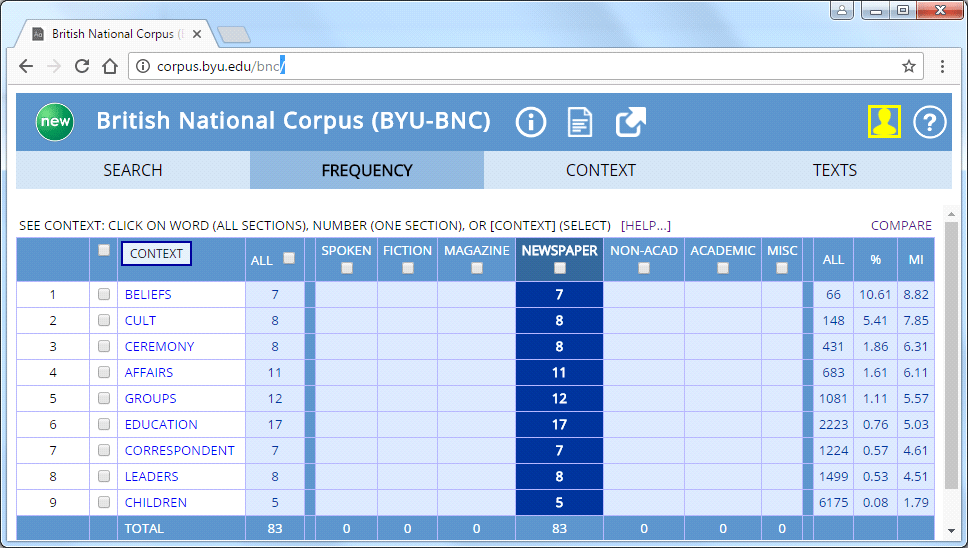Click the green 'new' circle icon
The image size is (968, 548).
[55, 122]
